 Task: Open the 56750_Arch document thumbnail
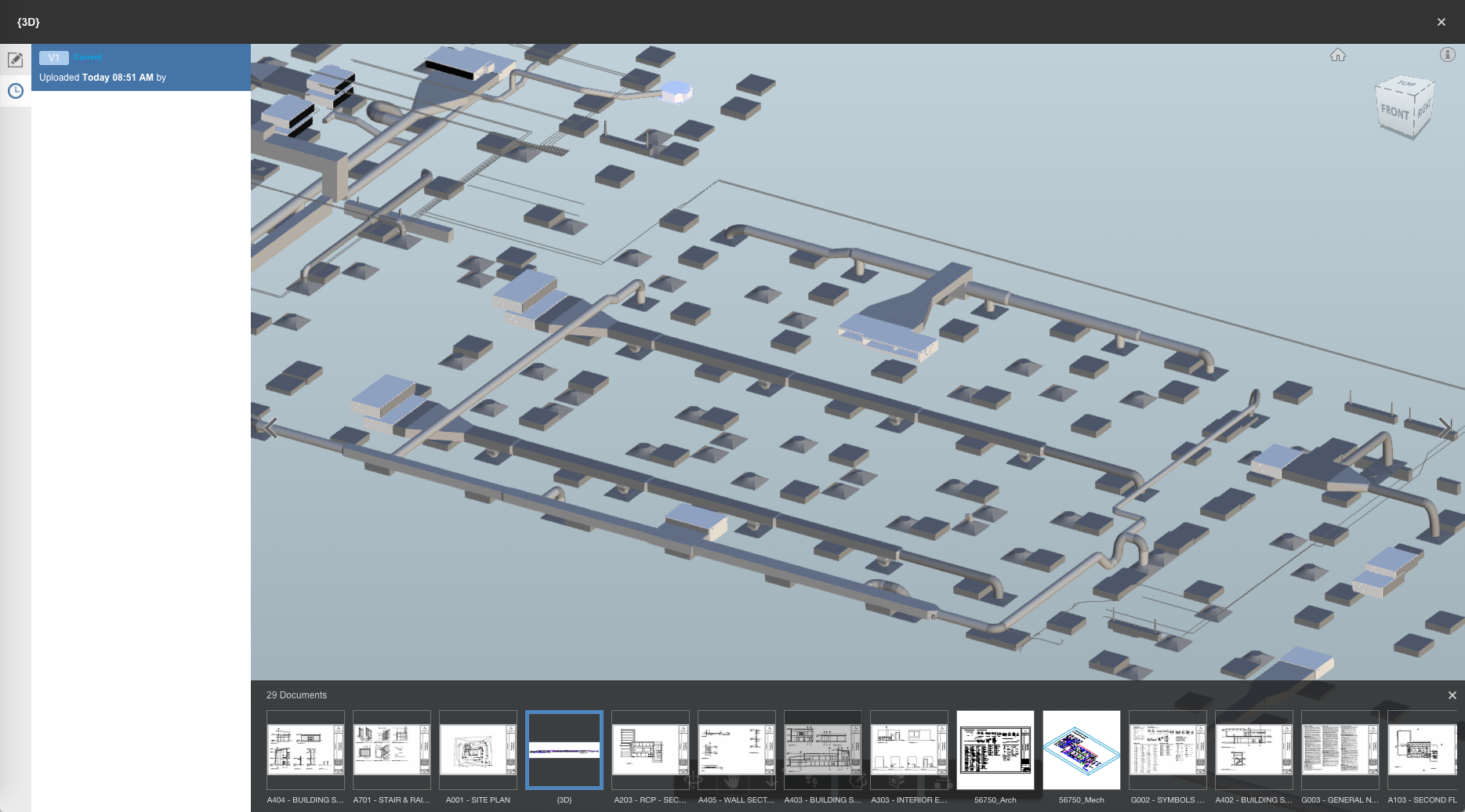(995, 750)
